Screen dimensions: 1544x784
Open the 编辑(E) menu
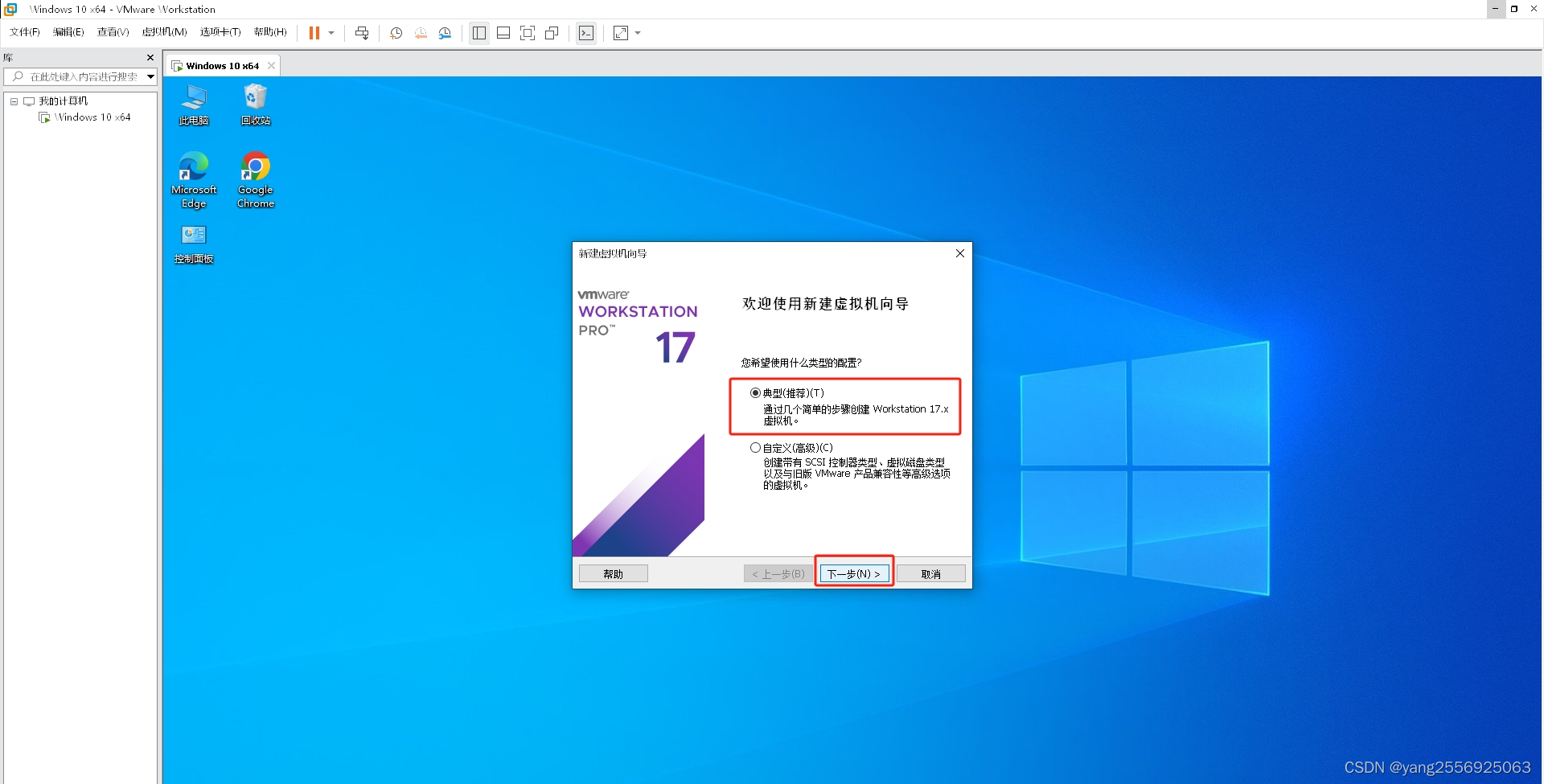[x=68, y=32]
